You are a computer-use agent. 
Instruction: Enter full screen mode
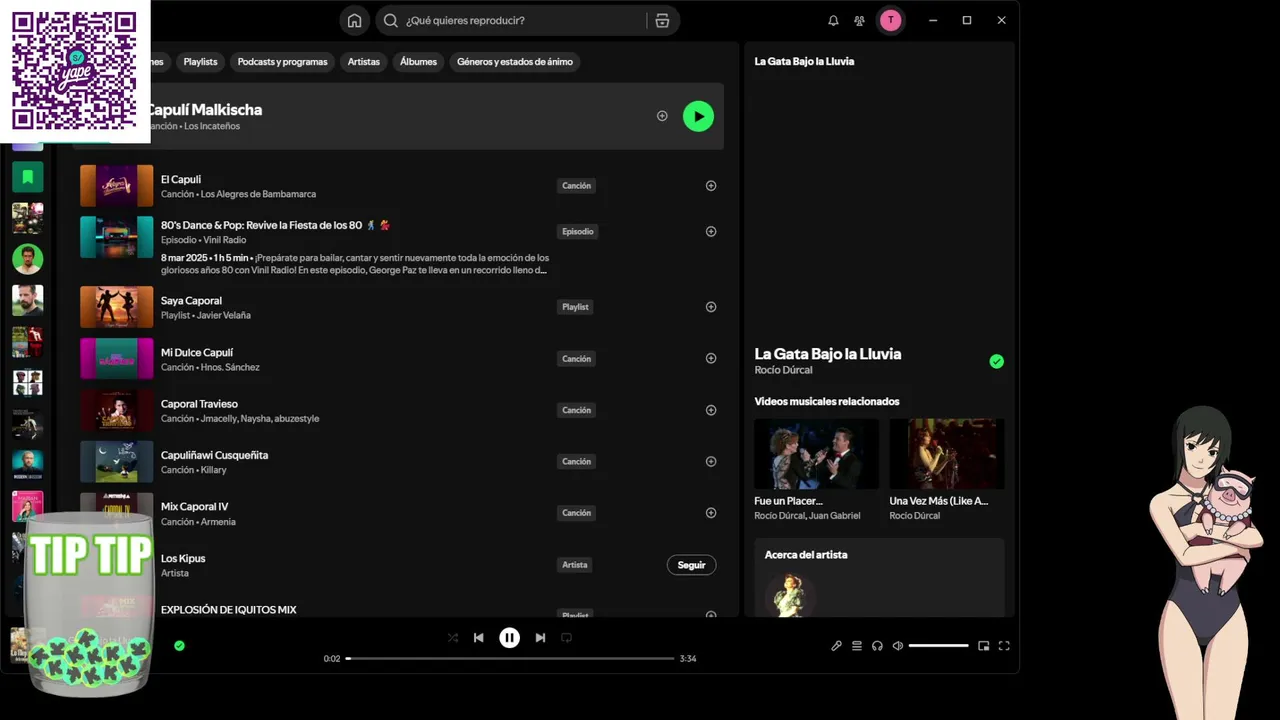(1004, 646)
